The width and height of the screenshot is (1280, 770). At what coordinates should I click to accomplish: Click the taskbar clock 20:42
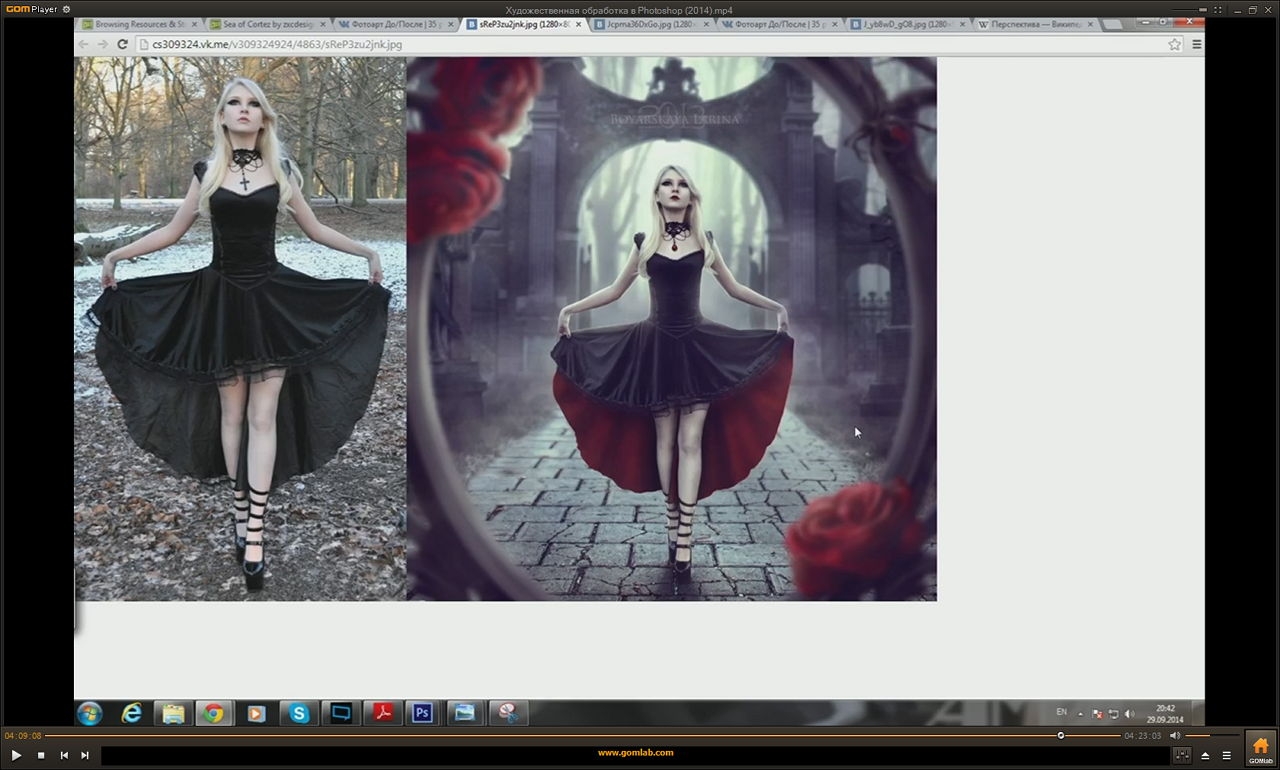(x=1165, y=713)
